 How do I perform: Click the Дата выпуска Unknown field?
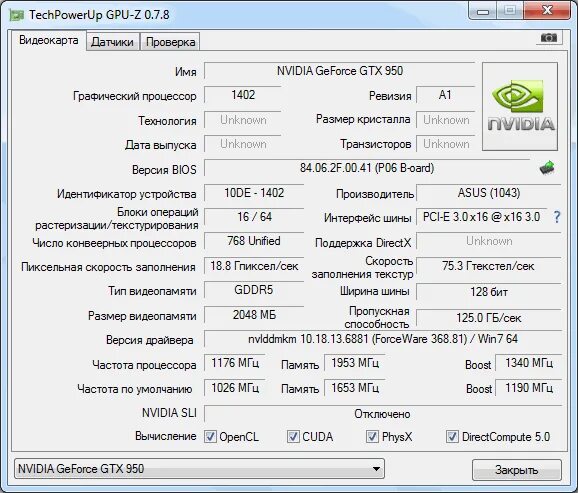[243, 144]
